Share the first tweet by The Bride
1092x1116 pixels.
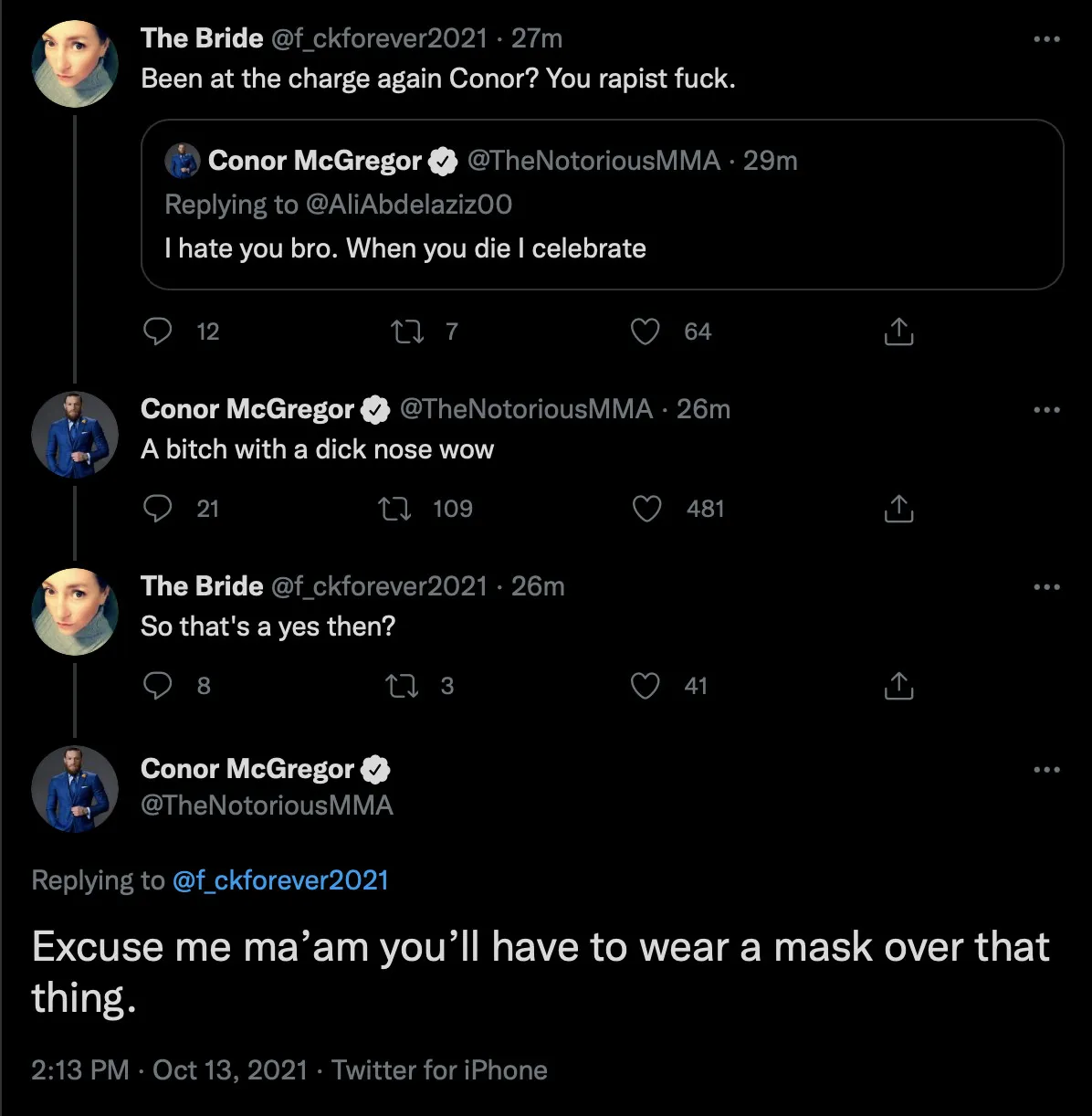[x=898, y=332]
